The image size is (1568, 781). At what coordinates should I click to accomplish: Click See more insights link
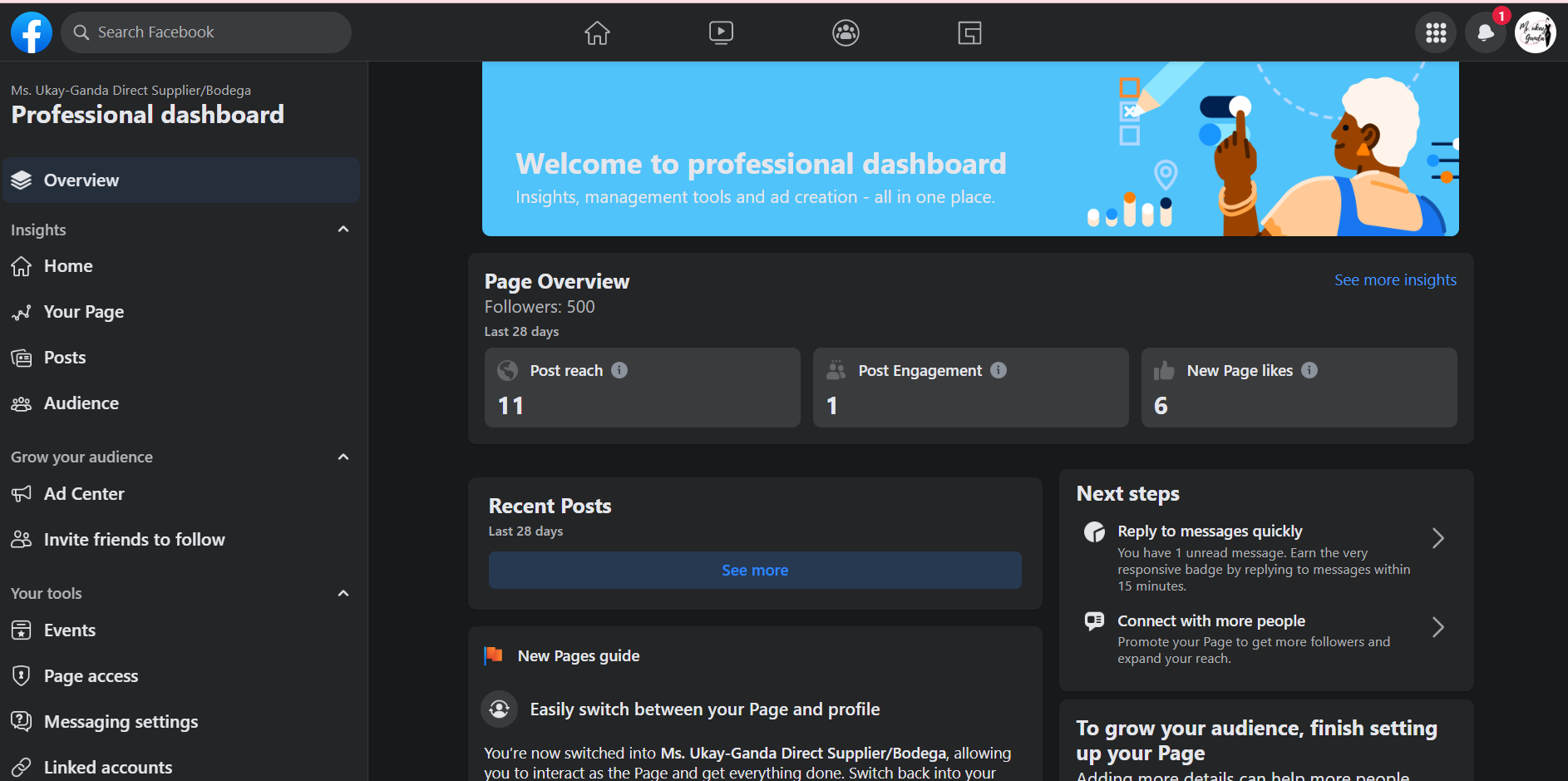[1395, 280]
